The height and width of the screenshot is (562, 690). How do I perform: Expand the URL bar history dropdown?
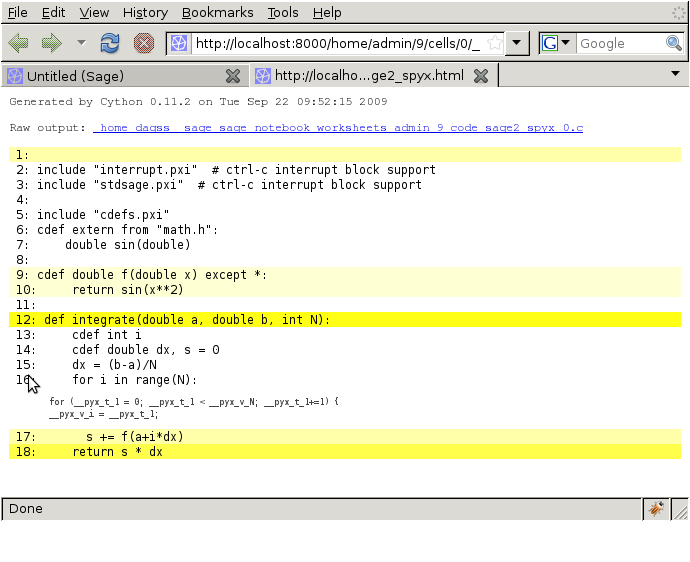(516, 43)
